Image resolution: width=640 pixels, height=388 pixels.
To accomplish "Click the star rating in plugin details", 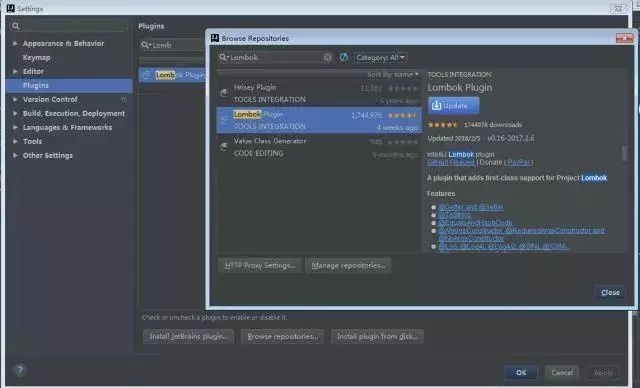I will pyautogui.click(x=443, y=124).
